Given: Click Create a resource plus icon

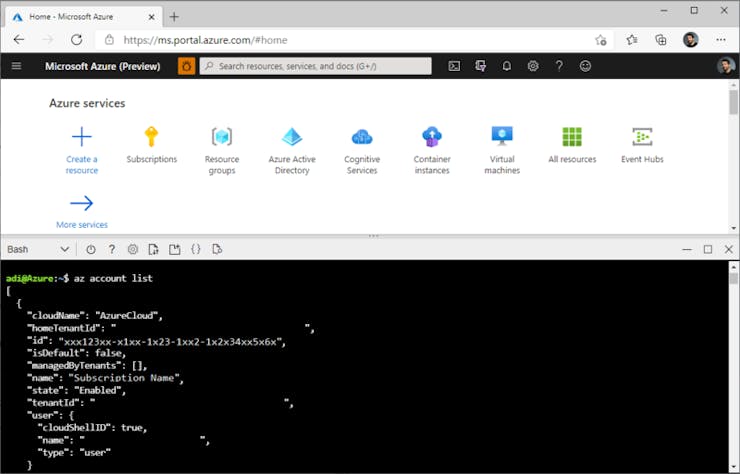Looking at the screenshot, I should pyautogui.click(x=82, y=137).
